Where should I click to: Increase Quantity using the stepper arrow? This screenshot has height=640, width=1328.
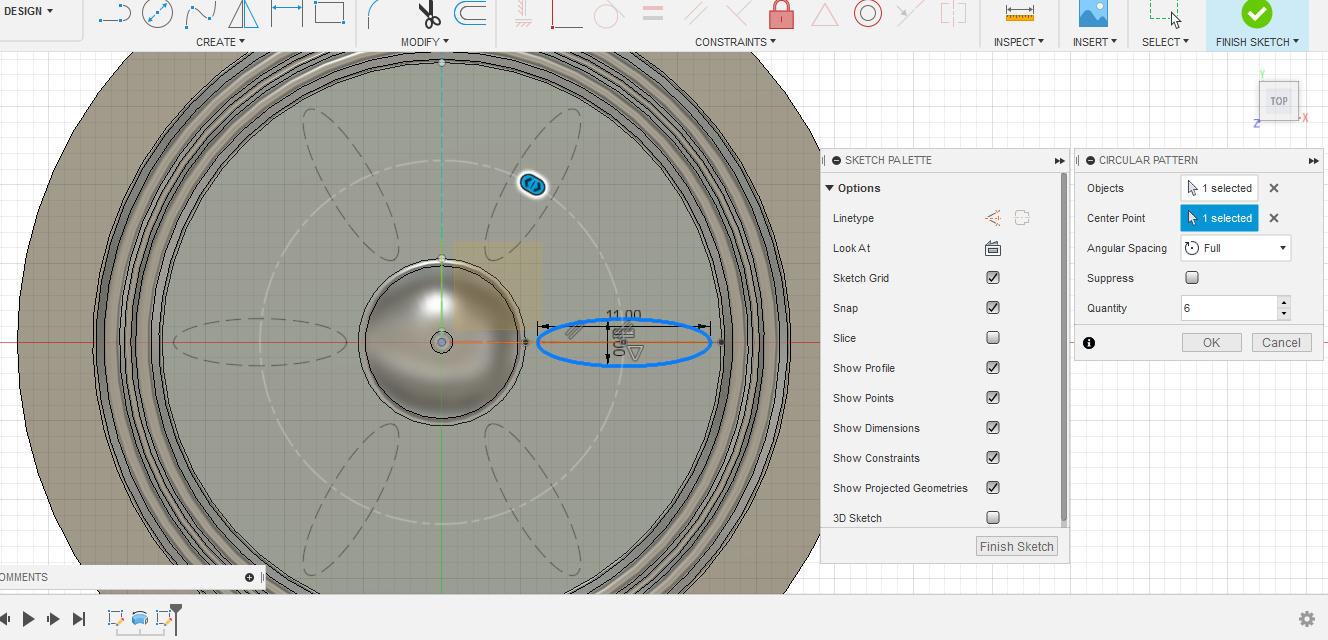click(x=1284, y=303)
